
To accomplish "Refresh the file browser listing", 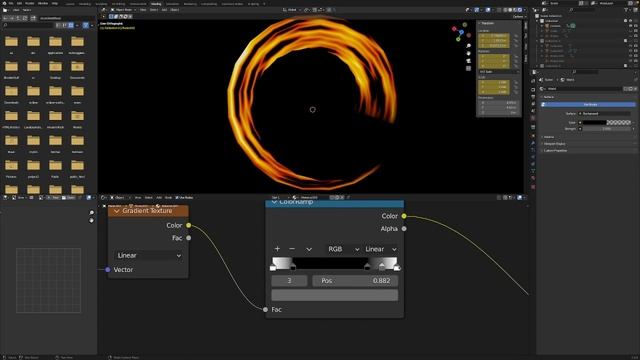I will (25, 18).
